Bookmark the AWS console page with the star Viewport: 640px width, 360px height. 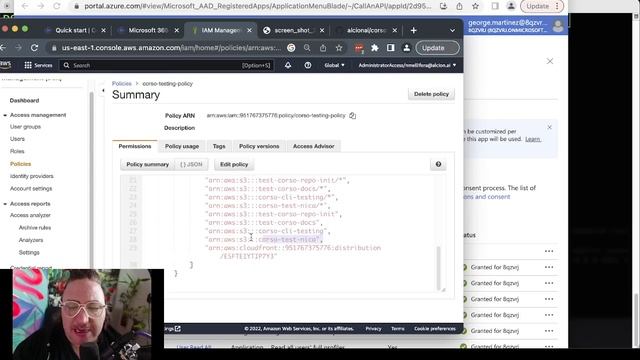click(339, 48)
